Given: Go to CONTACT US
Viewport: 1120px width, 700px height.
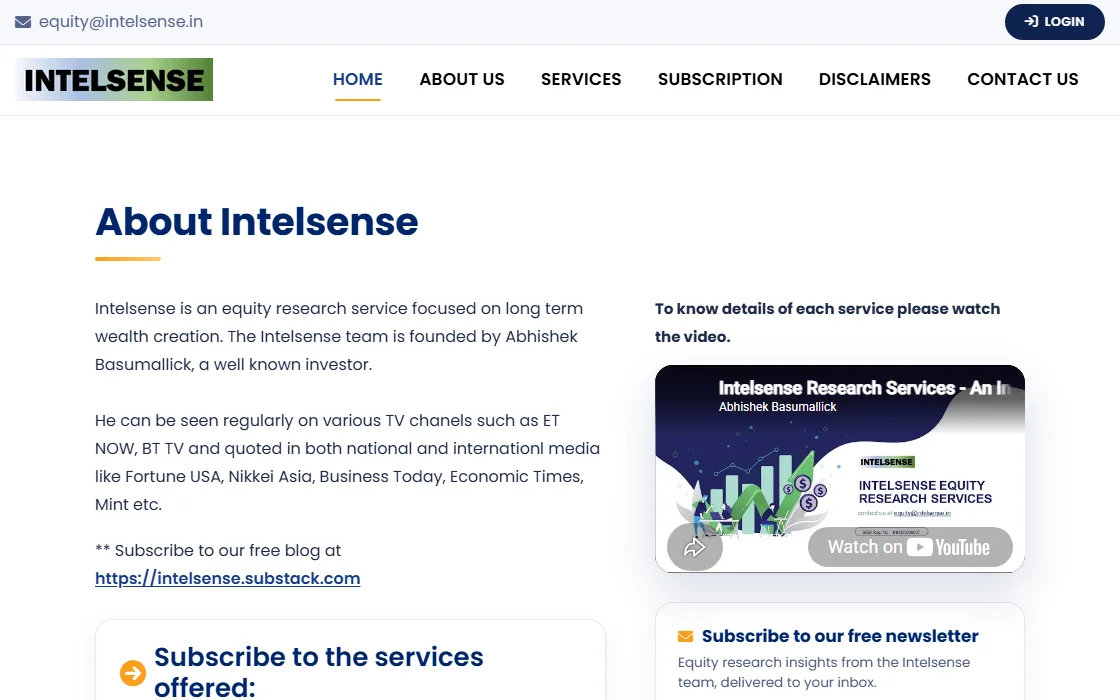Looking at the screenshot, I should 1023,79.
